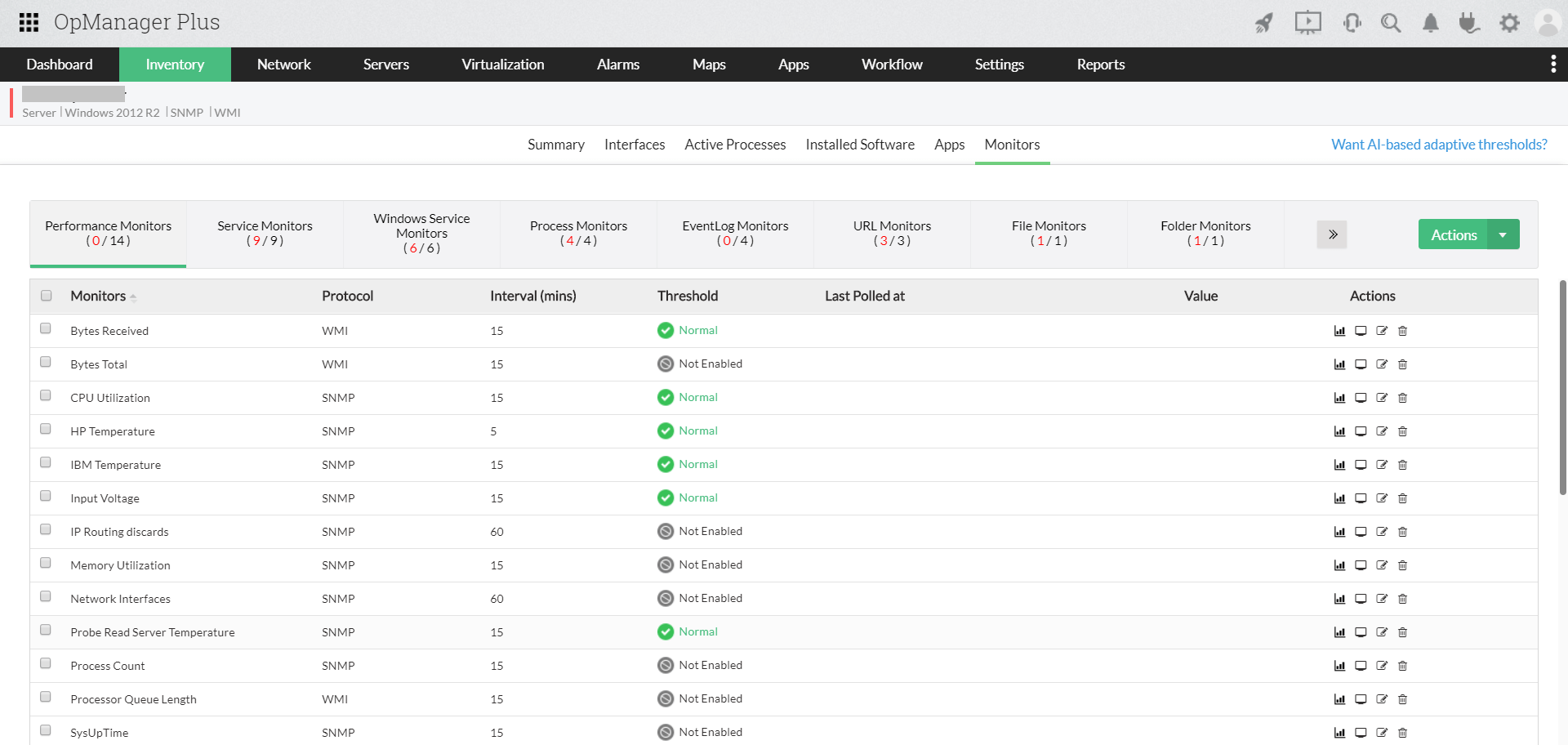The height and width of the screenshot is (745, 1568).
Task: Select the checkbox for Input Voltage
Action: click(x=47, y=495)
